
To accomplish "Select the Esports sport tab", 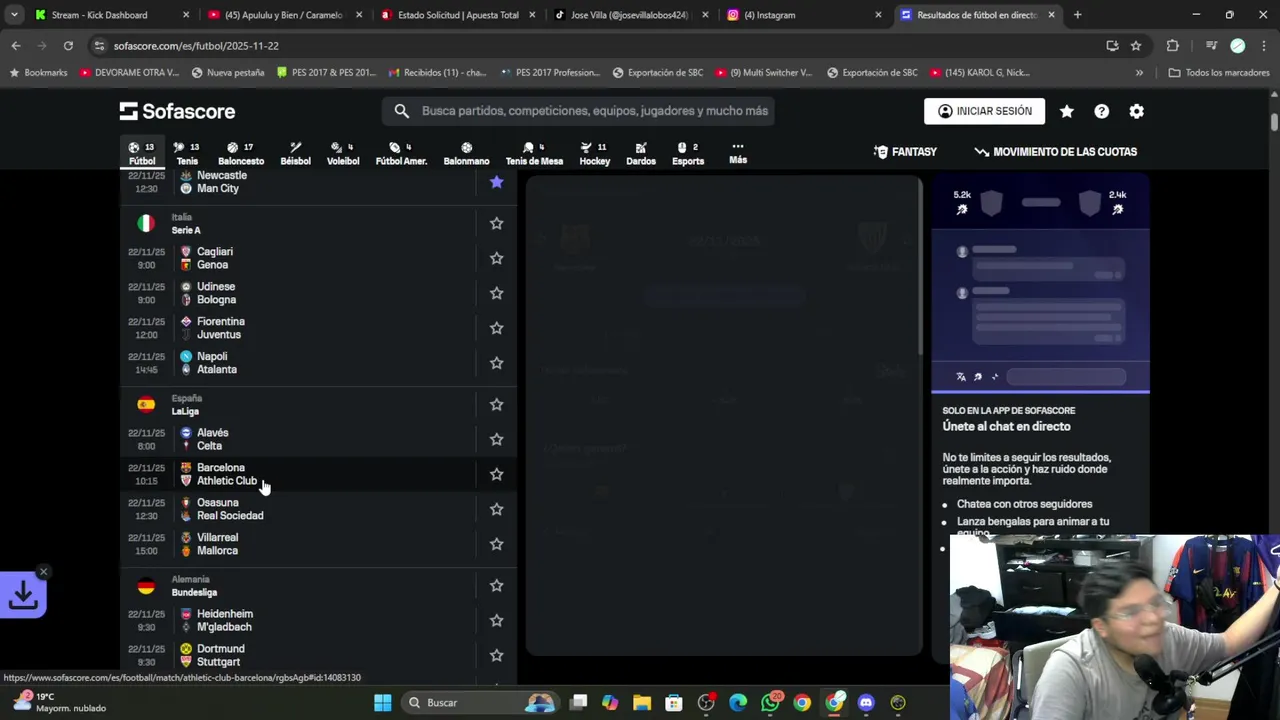I will (688, 153).
